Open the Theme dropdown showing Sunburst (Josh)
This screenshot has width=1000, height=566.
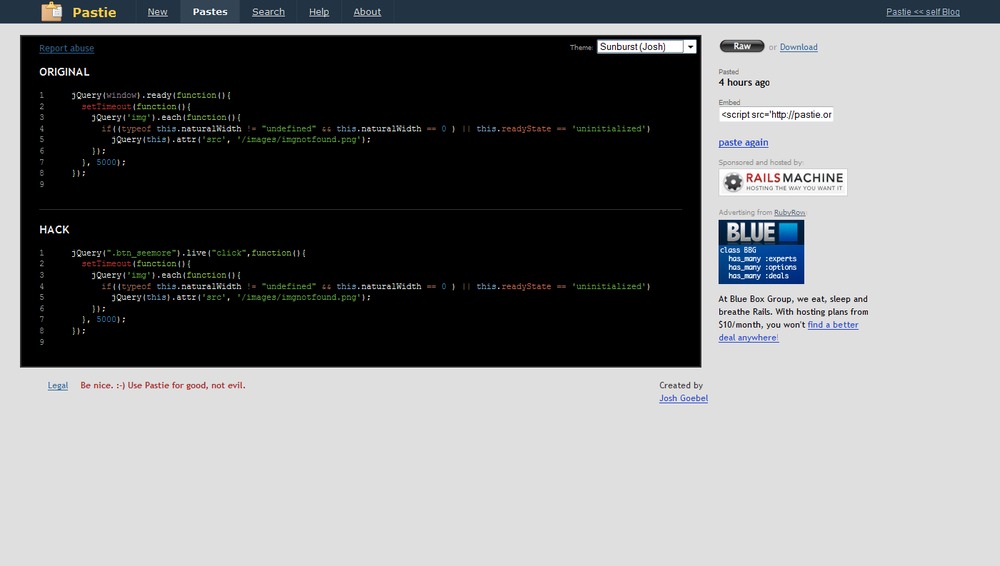click(640, 47)
